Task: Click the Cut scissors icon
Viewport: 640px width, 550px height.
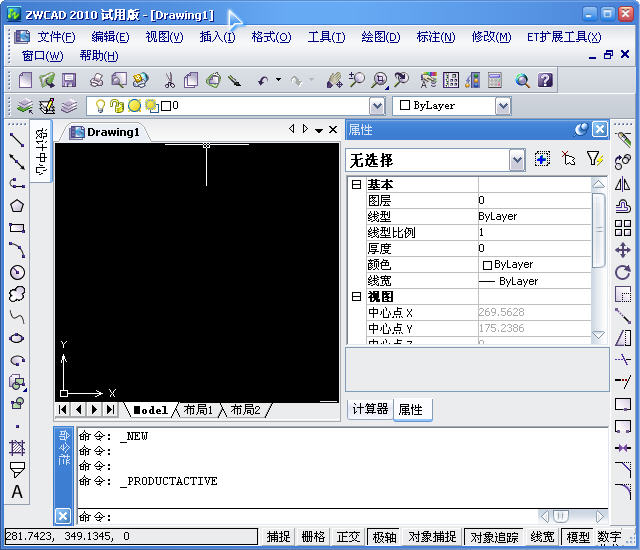Action: [x=169, y=80]
